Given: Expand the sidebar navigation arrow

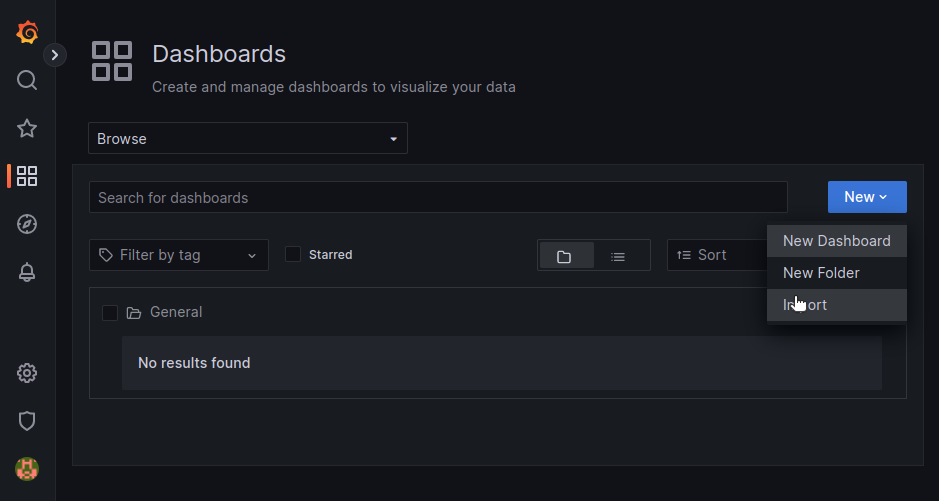Looking at the screenshot, I should [54, 56].
